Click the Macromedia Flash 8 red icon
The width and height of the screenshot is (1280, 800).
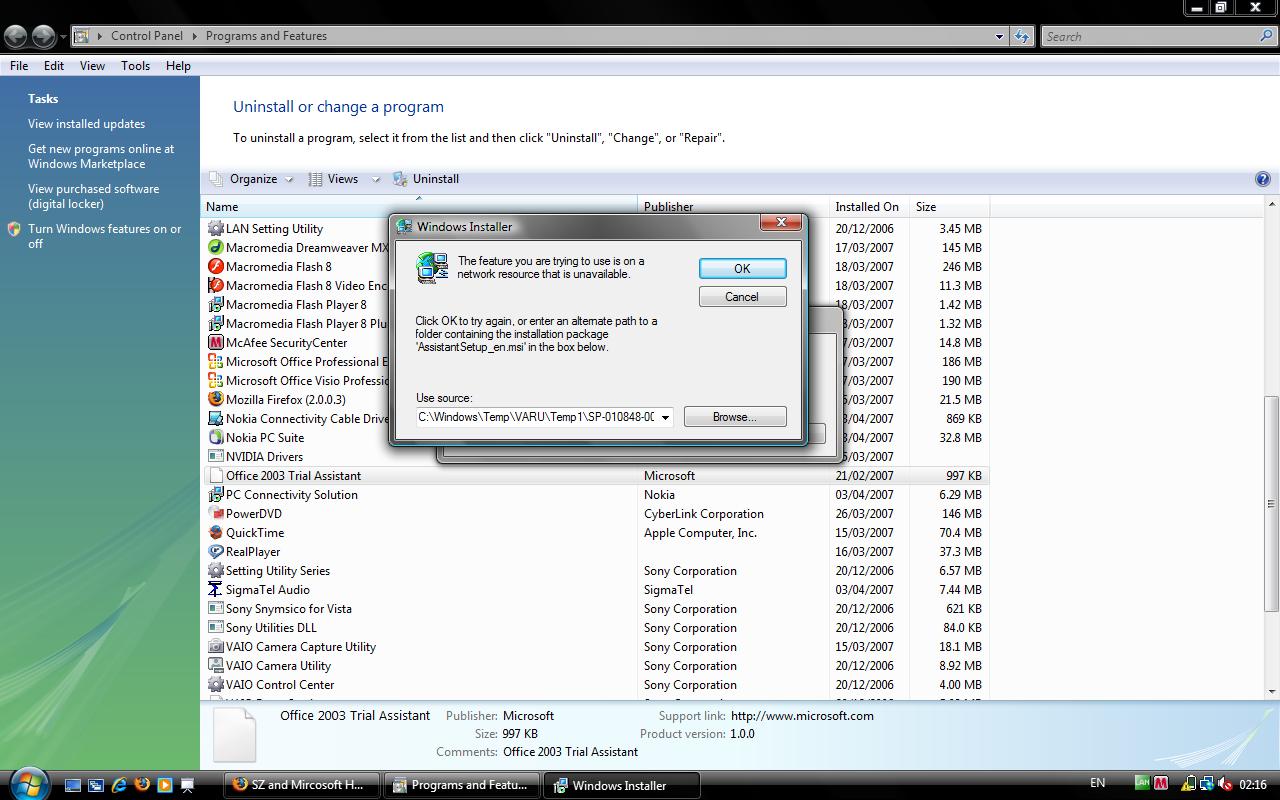[x=215, y=266]
